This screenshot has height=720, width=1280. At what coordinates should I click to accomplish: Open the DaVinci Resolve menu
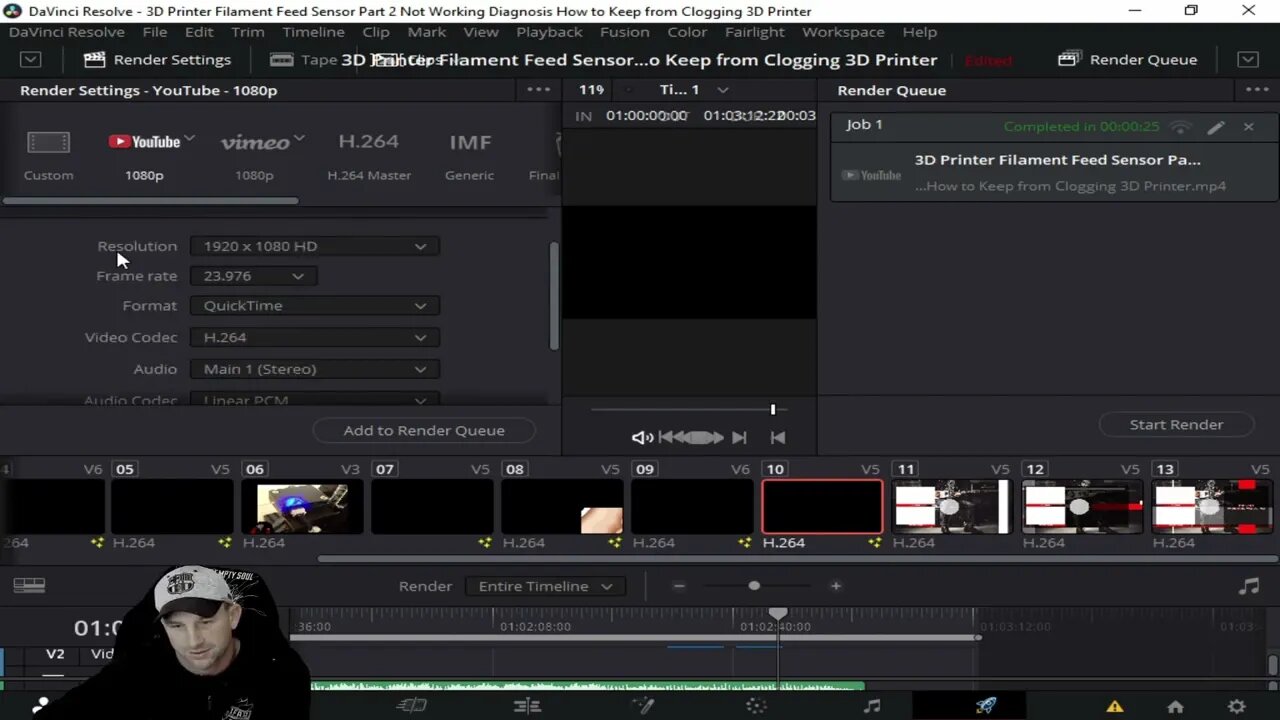(66, 32)
